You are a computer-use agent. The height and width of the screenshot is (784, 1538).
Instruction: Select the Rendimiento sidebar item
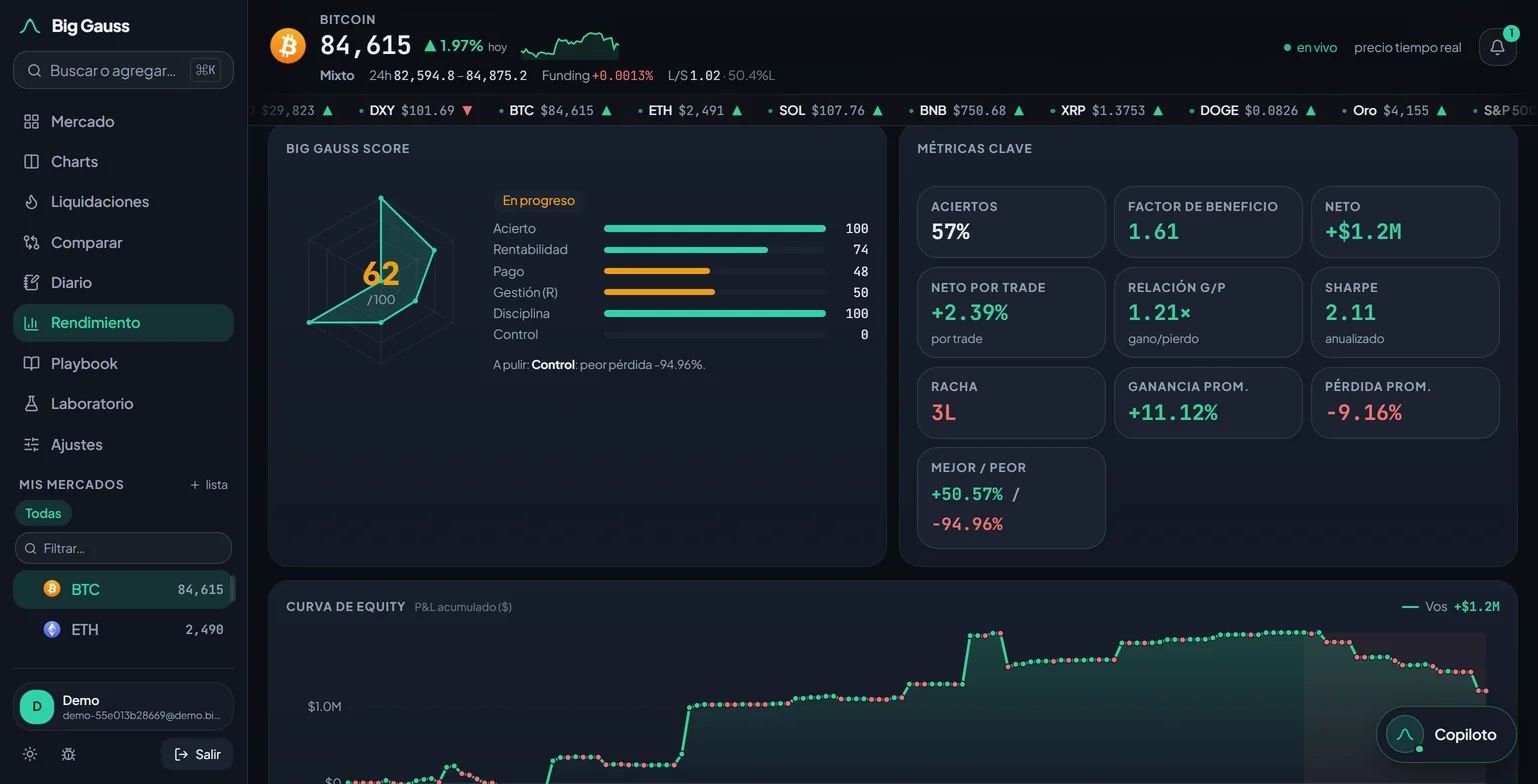pos(123,323)
